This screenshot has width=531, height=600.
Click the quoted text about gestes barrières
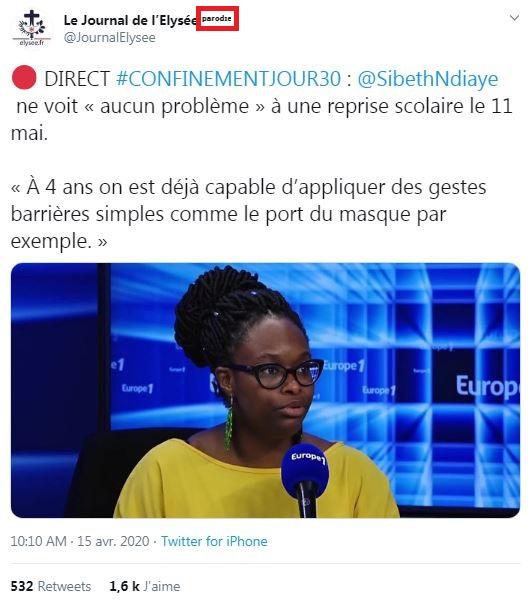tap(249, 214)
